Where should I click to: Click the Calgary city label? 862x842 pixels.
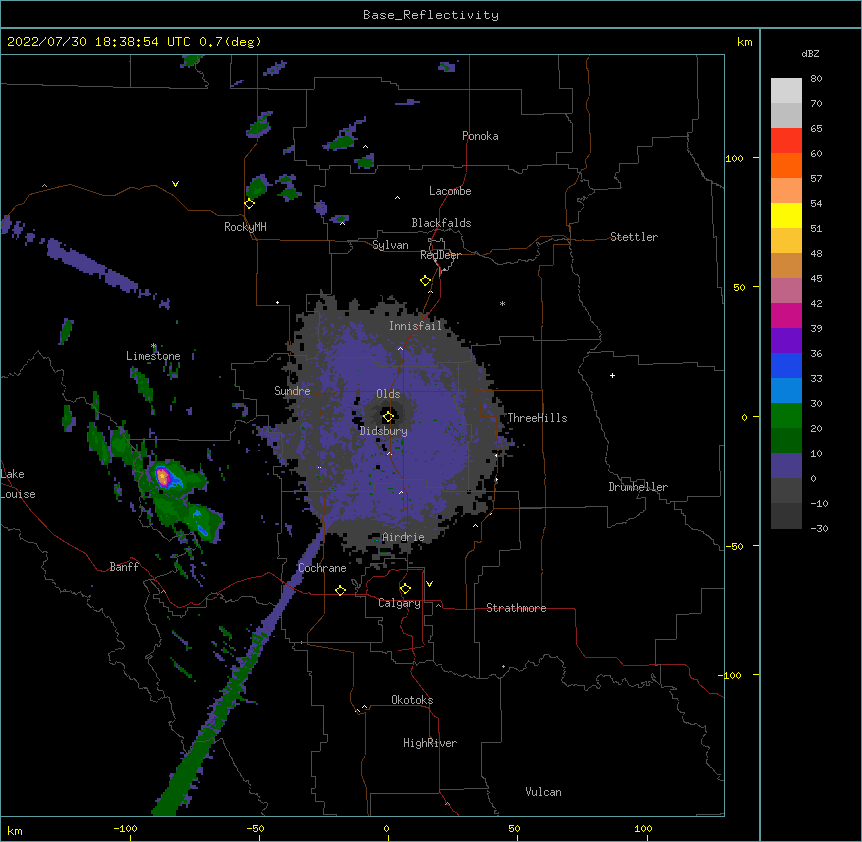point(399,603)
